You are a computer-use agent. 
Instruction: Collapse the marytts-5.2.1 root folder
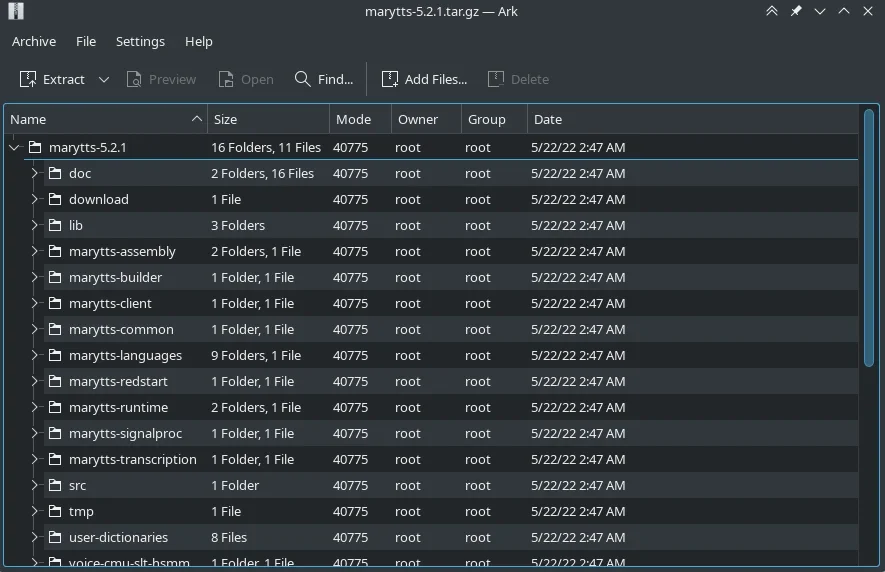14,147
